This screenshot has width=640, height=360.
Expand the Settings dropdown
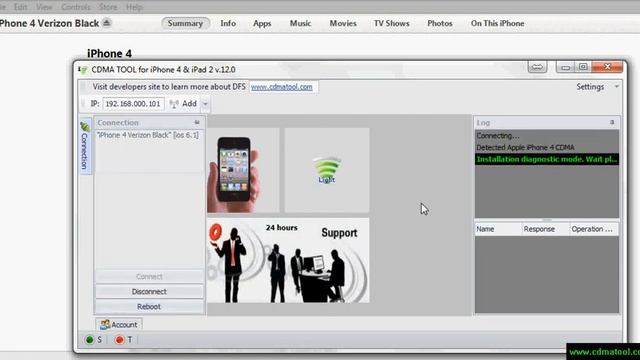click(x=598, y=87)
